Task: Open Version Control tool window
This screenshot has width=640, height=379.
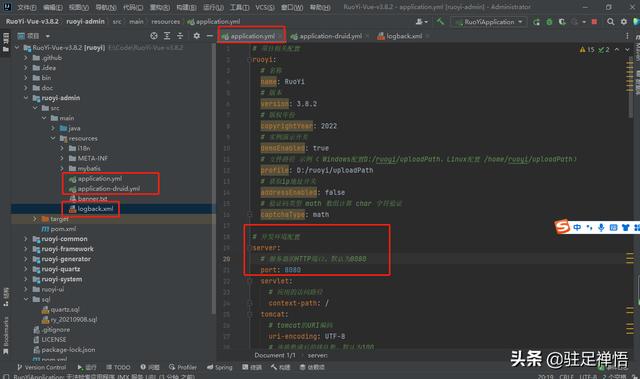Action: (x=41, y=367)
